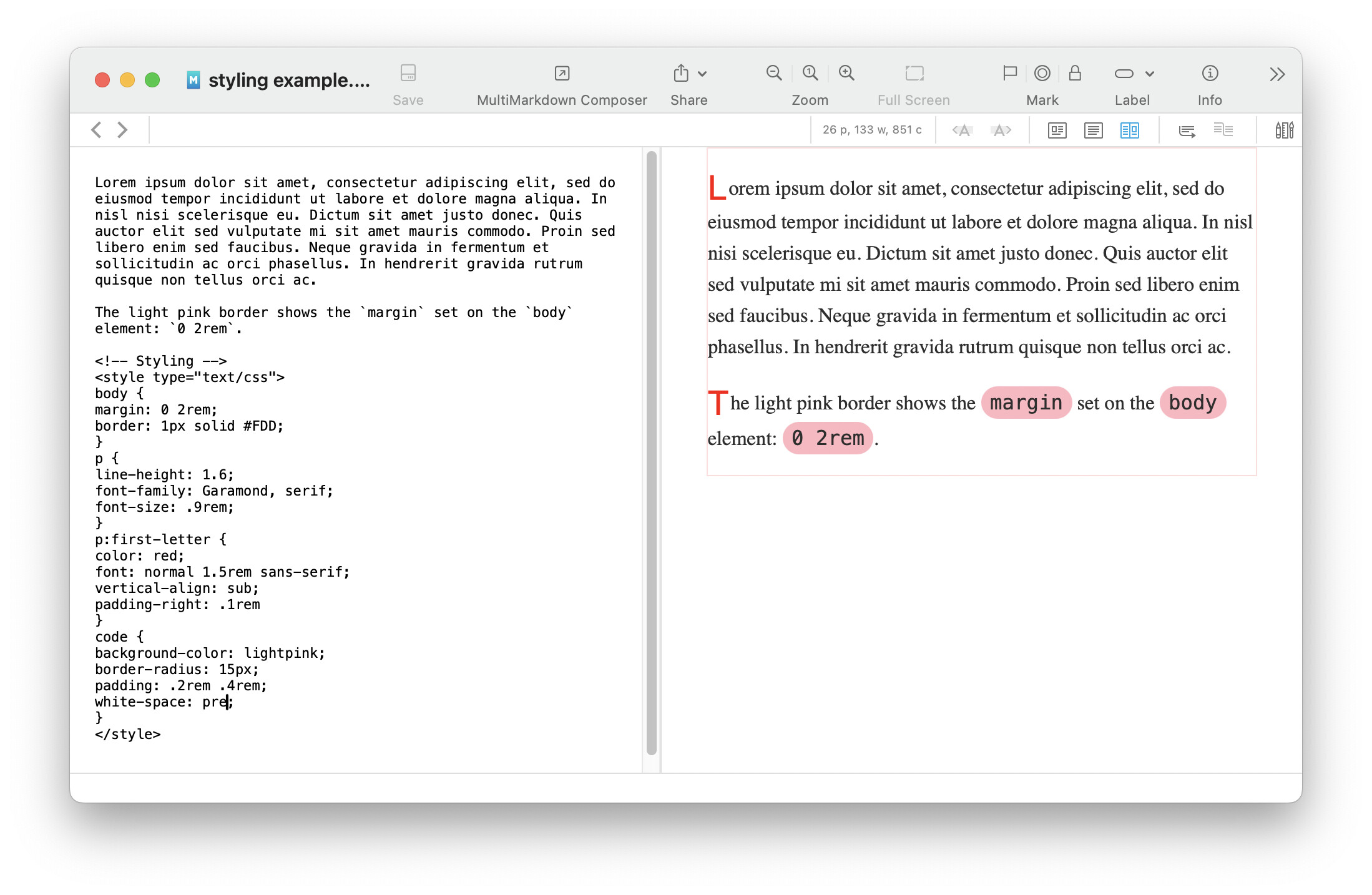This screenshot has height=895, width=1372.
Task: Open the editor tools ruler-pencil icon
Action: coord(1284,130)
